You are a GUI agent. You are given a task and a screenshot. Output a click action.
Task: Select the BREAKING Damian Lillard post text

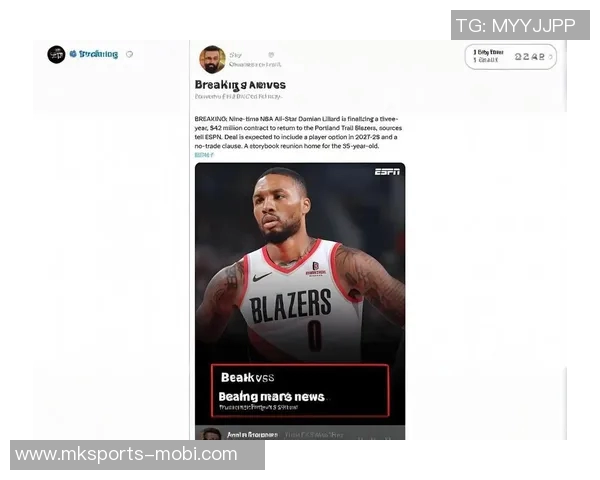click(x=298, y=132)
